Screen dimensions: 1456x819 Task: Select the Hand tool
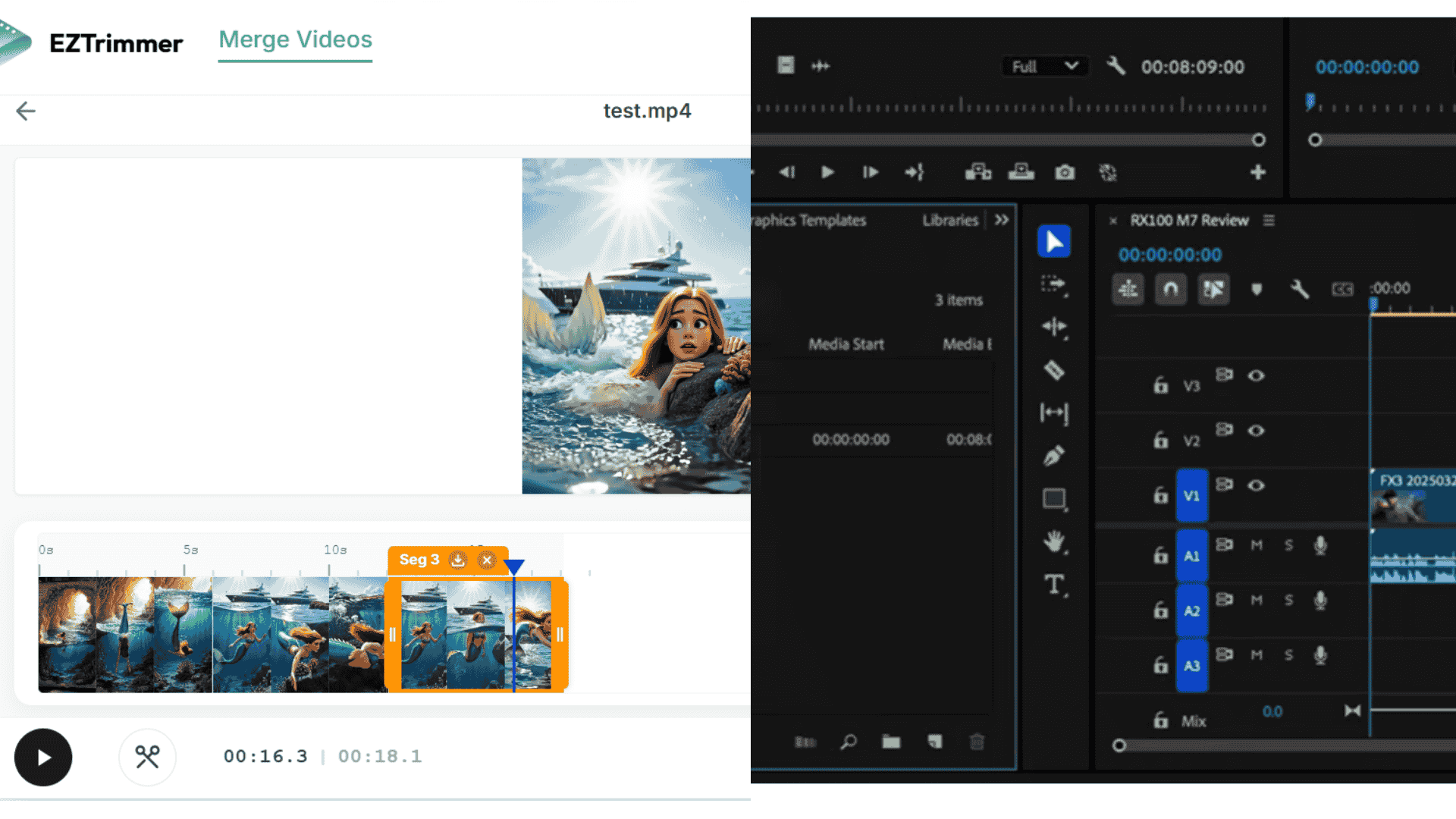1053,541
